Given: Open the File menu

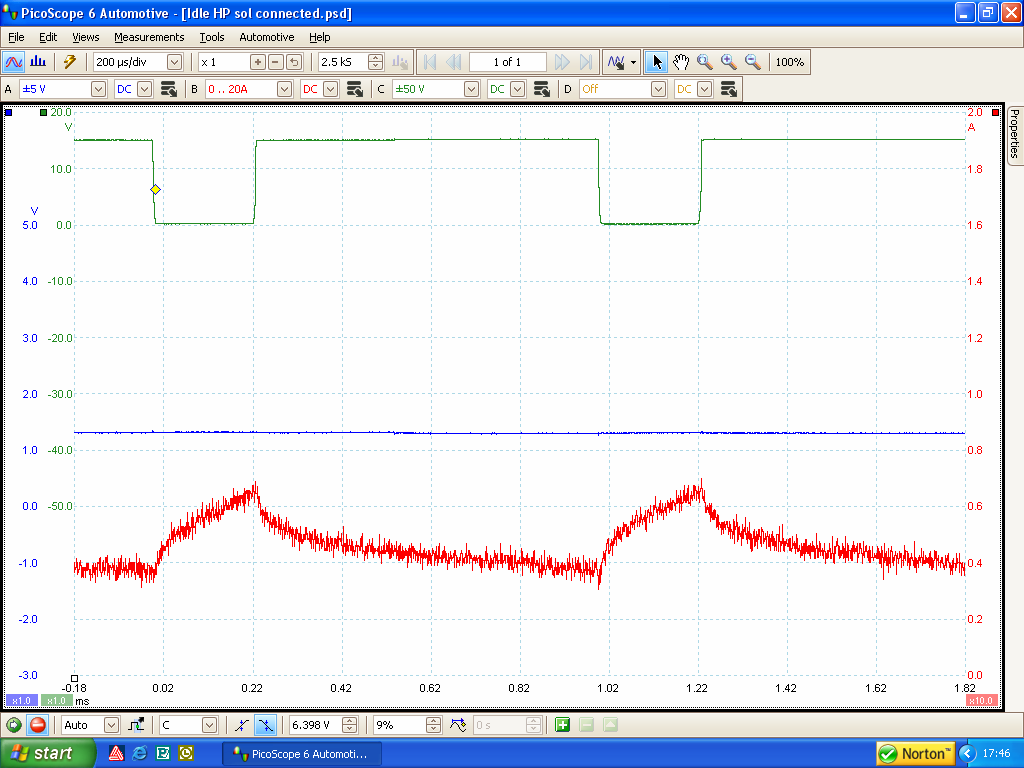Looking at the screenshot, I should 16,37.
